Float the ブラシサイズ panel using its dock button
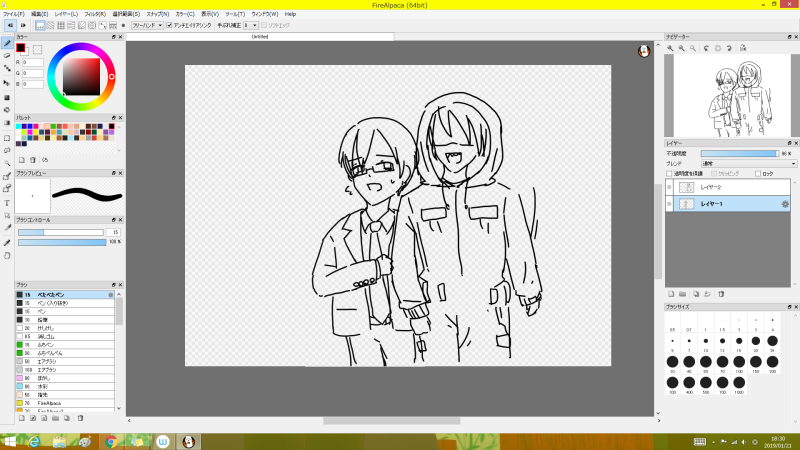The height and width of the screenshot is (450, 800). (789, 307)
